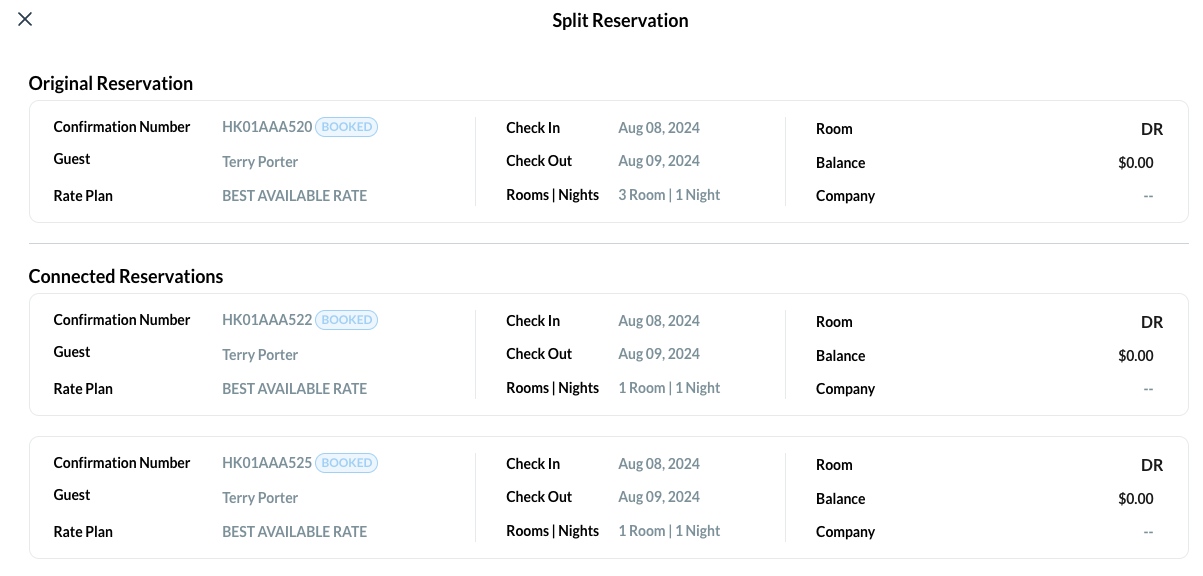Select guest Terry Porter in Original Reservation

[260, 162]
